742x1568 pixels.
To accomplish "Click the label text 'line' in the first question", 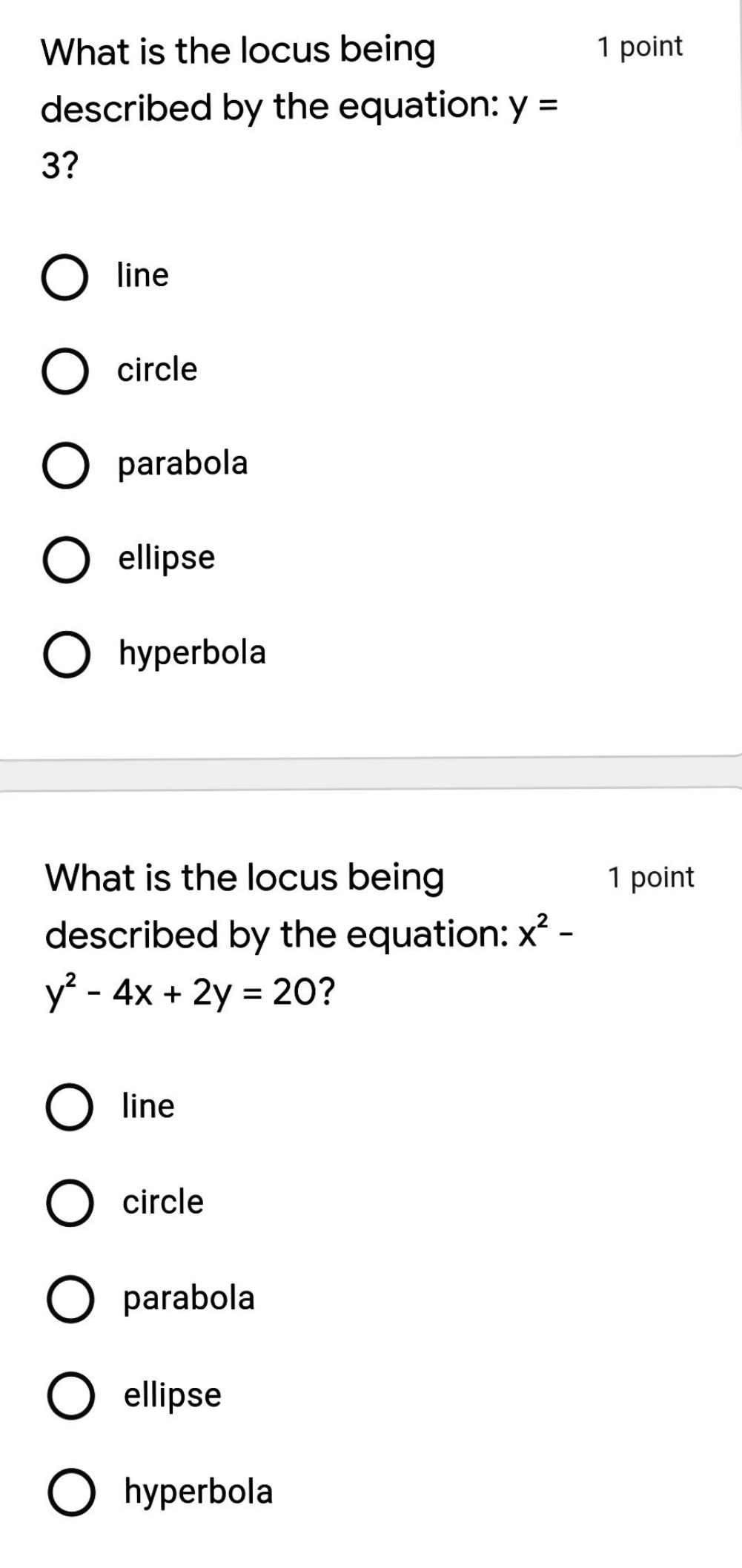I will 142,276.
